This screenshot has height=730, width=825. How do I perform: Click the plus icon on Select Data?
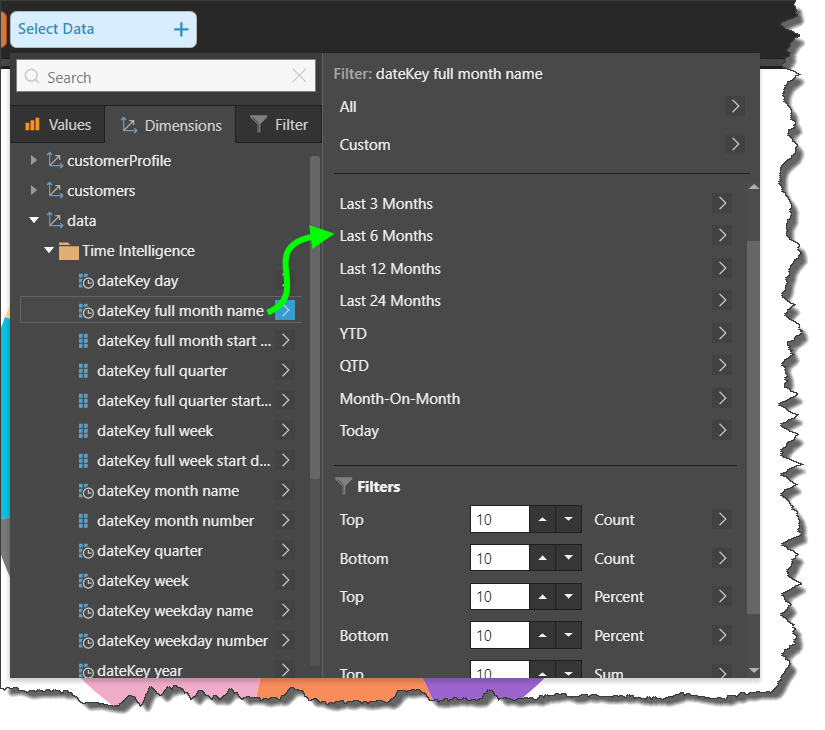pos(181,29)
